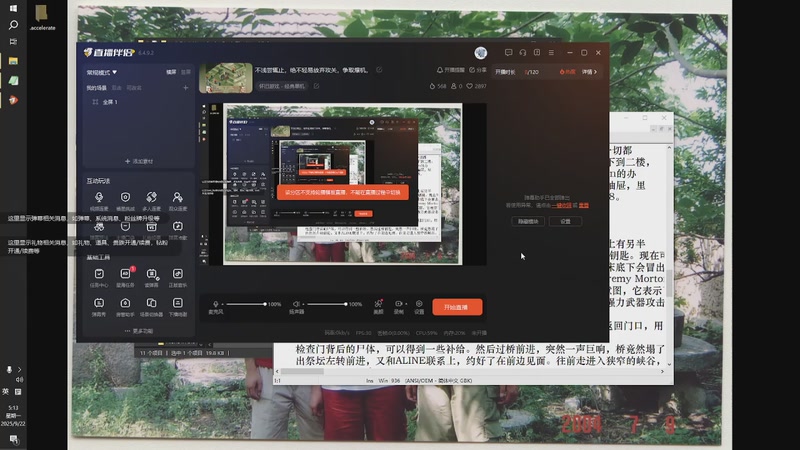Click the speaker volume slider handle

click(x=345, y=304)
